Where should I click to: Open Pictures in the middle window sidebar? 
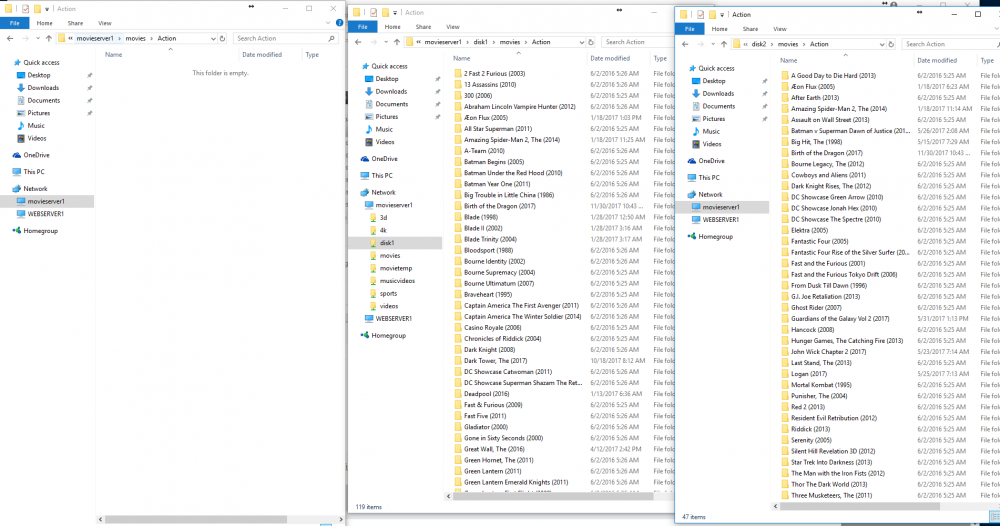click(x=386, y=117)
